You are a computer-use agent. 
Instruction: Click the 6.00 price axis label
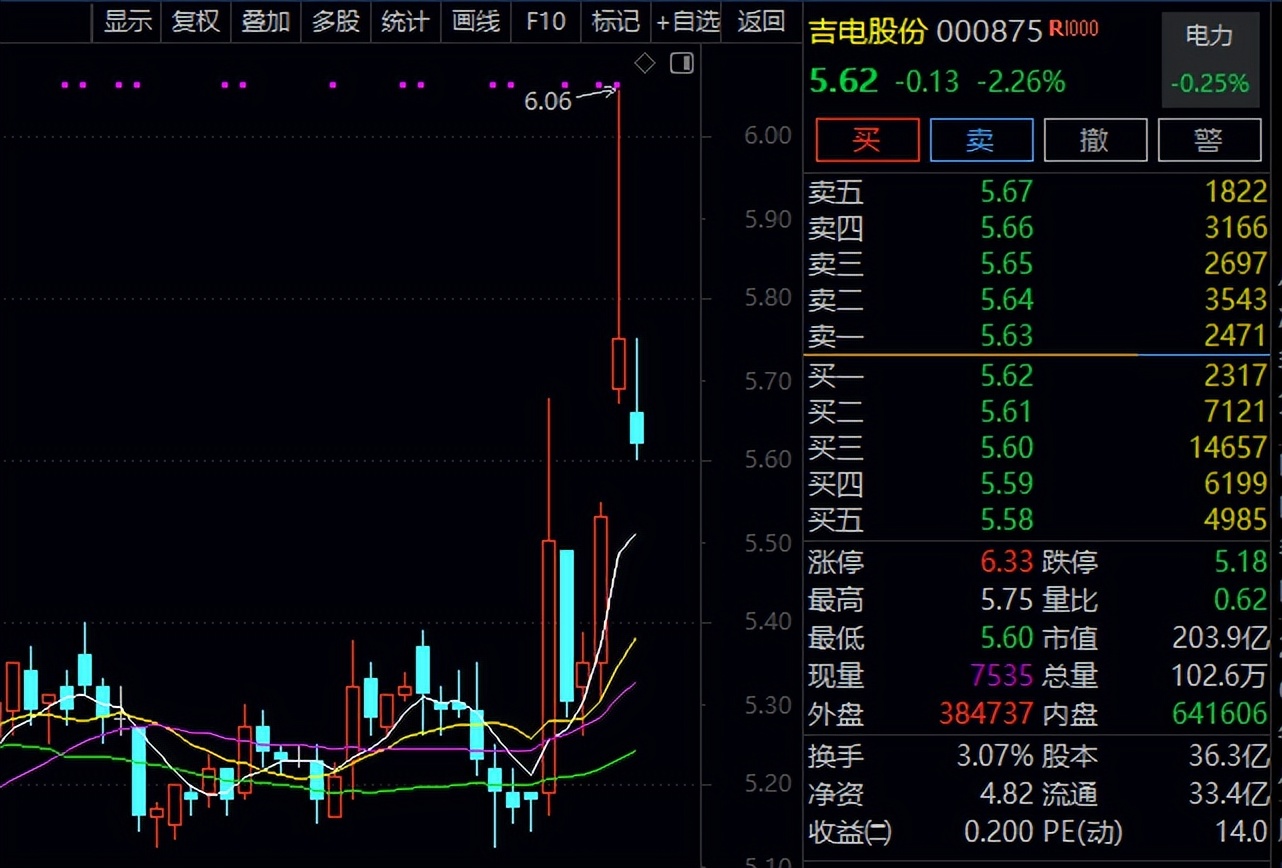pyautogui.click(x=769, y=136)
